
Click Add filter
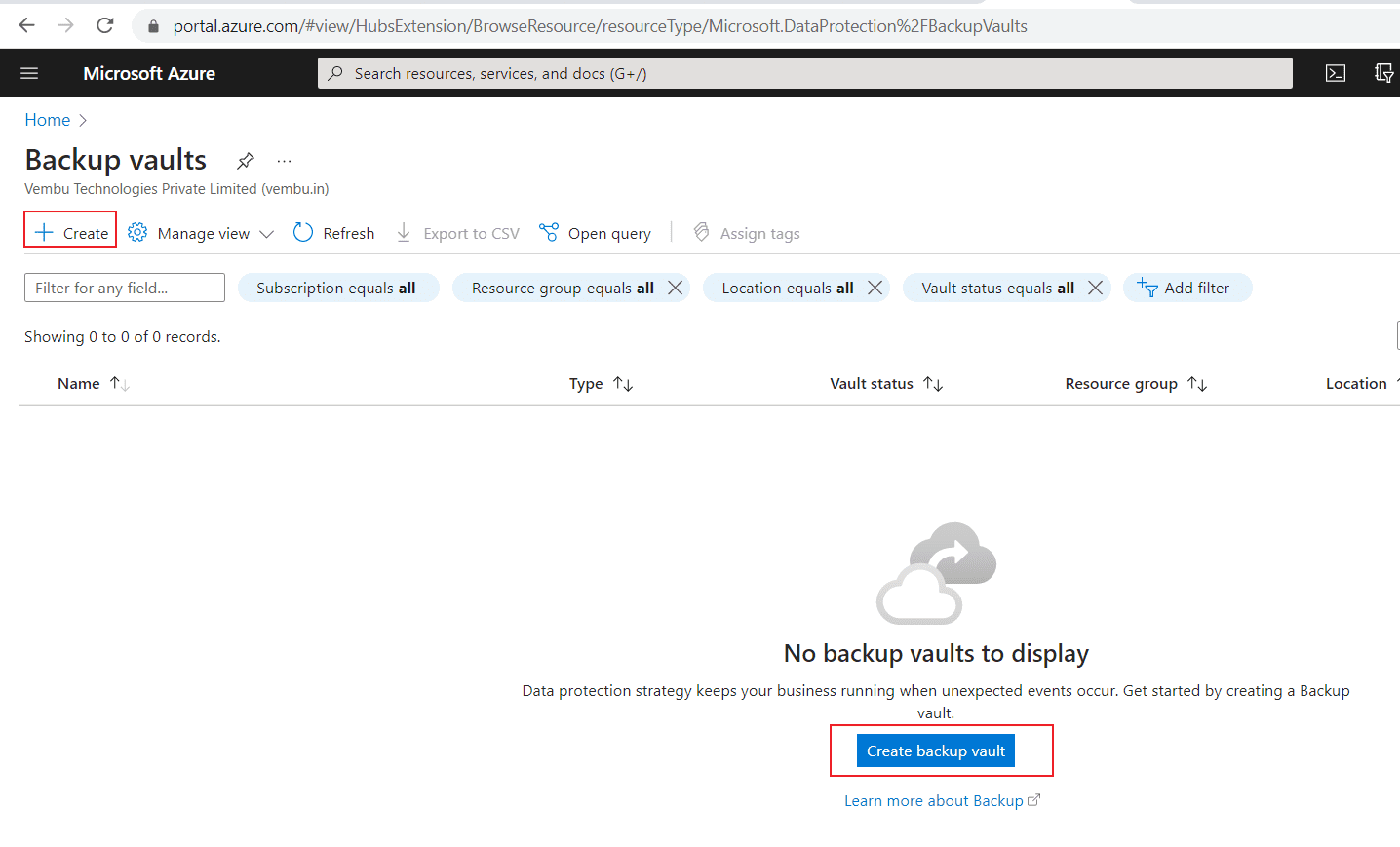(x=1186, y=288)
